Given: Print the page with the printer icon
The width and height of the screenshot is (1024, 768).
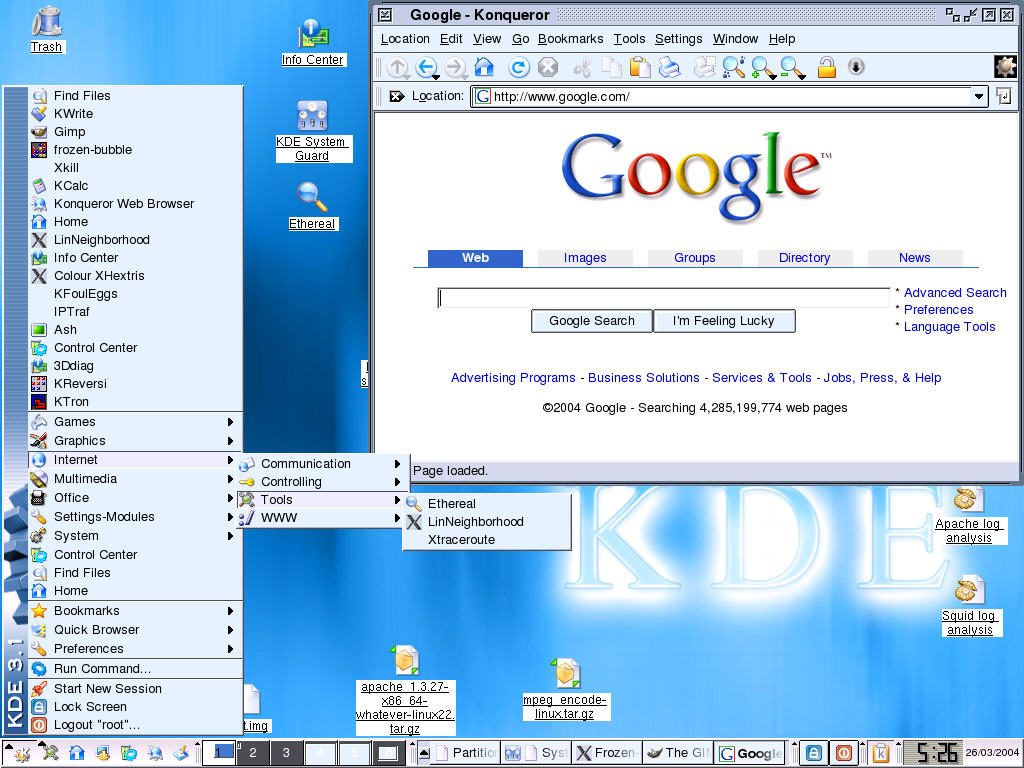Looking at the screenshot, I should [669, 67].
